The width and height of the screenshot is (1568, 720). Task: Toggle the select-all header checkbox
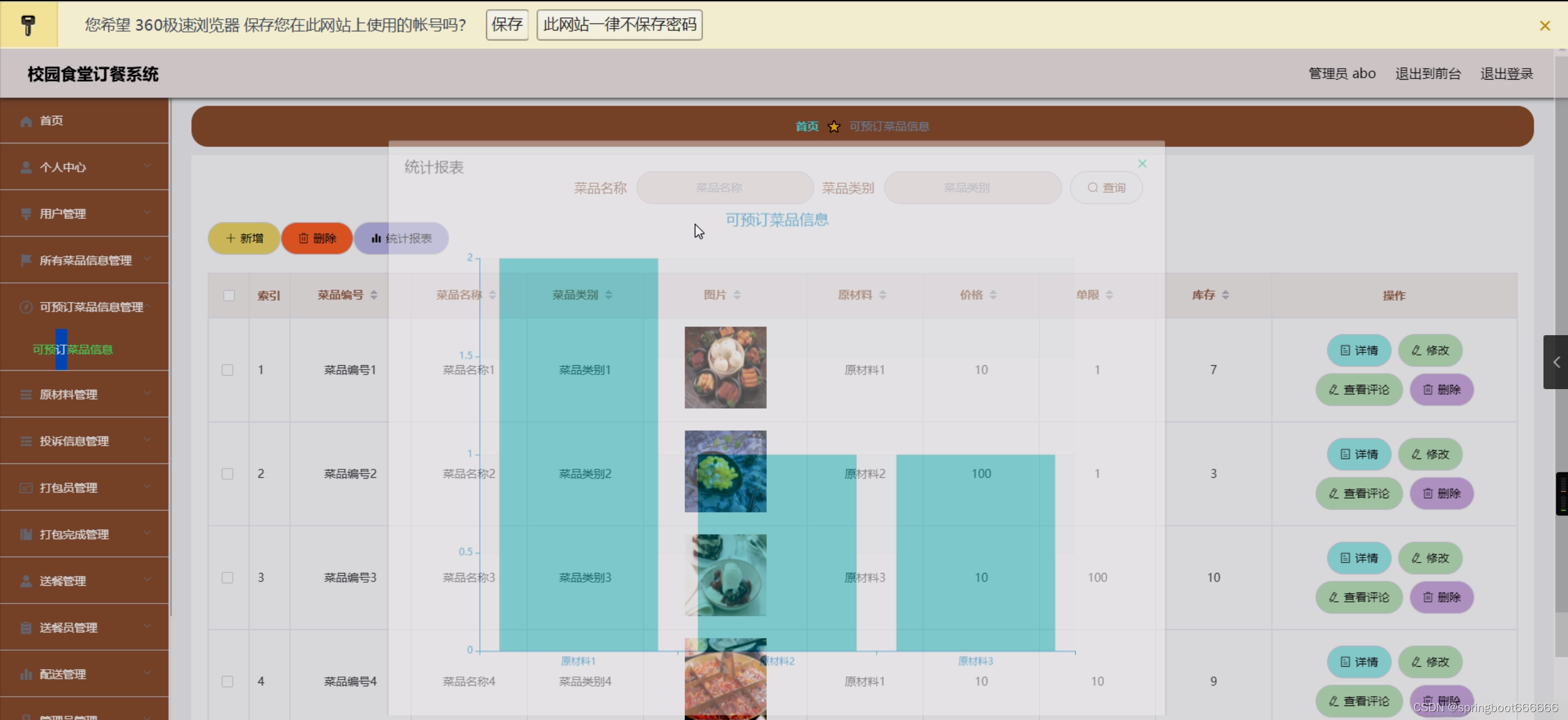tap(229, 296)
